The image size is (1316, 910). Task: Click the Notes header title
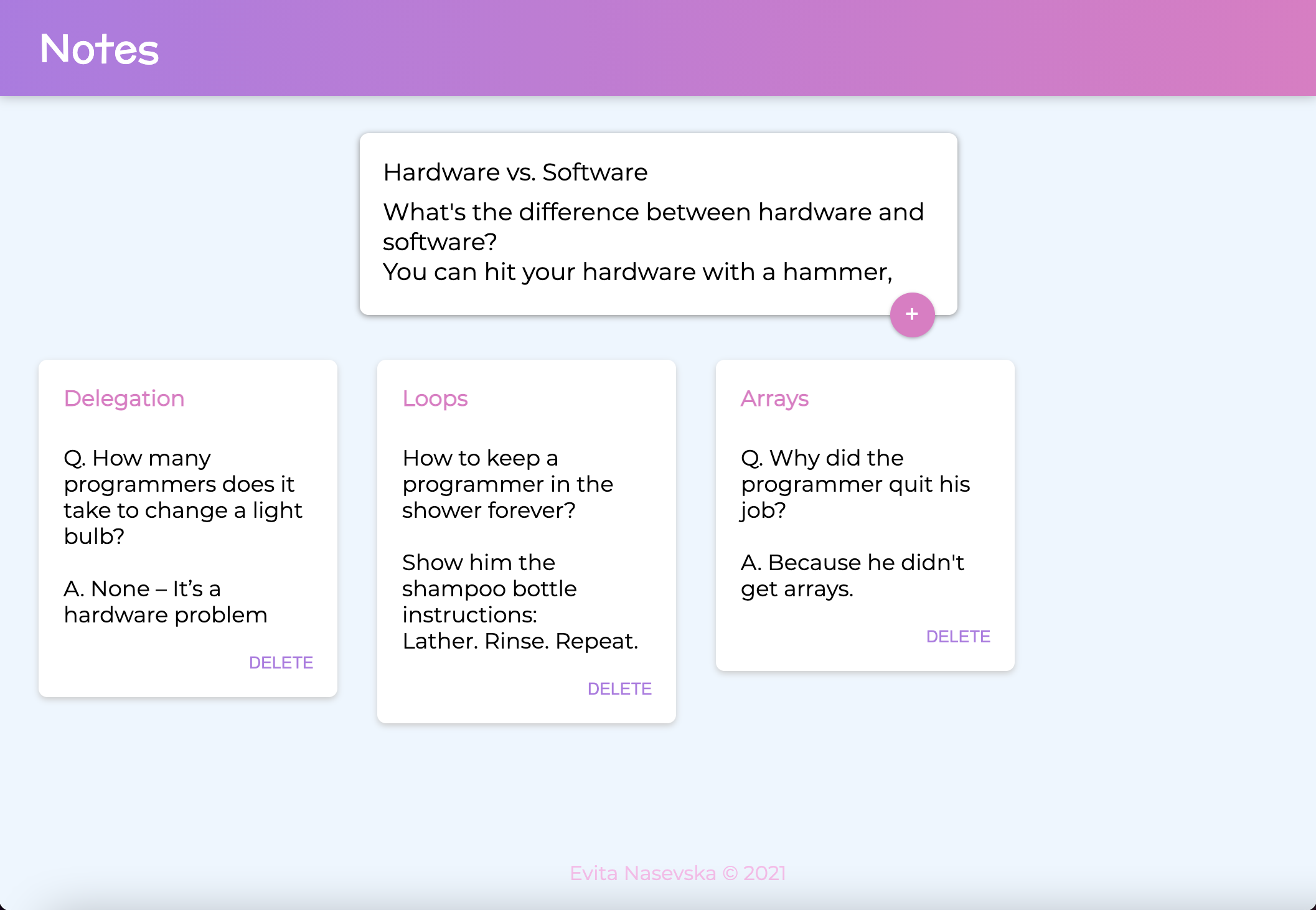[100, 49]
